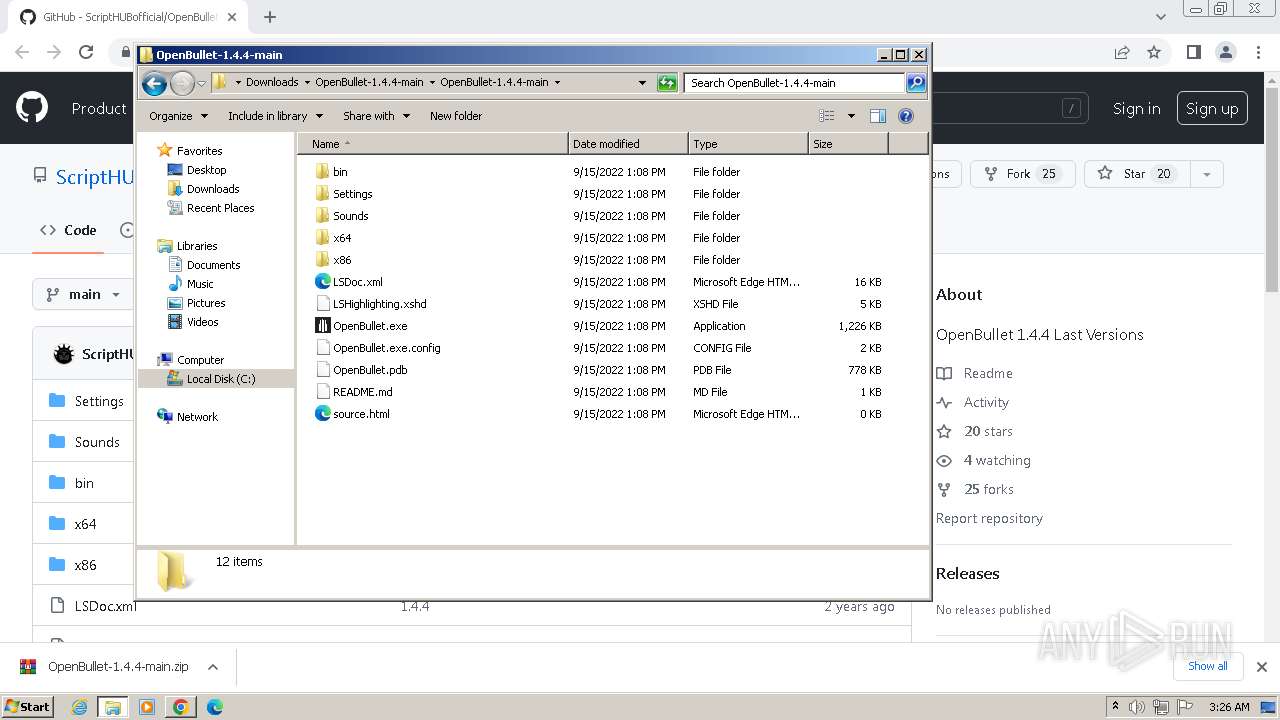Open the main branch dropdown on GitHub
Screen dimensions: 1280x720
pos(83,294)
